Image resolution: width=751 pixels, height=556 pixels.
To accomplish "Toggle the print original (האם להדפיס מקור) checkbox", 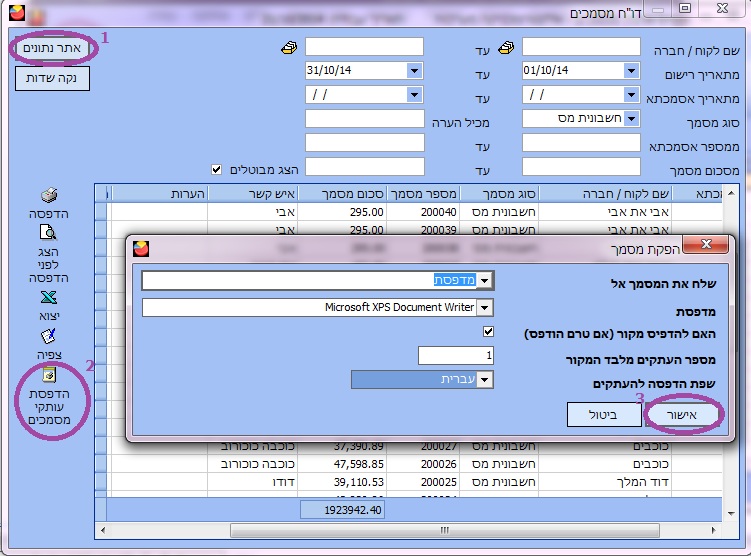I will point(488,331).
